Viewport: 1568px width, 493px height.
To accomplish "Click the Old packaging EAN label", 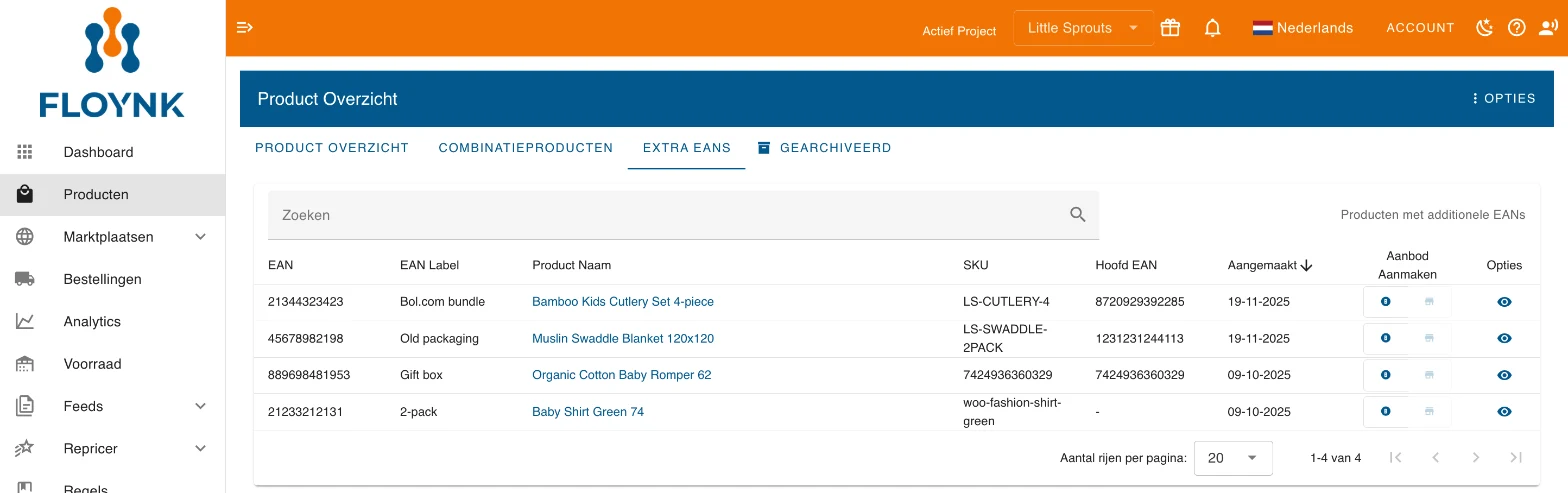I will pyautogui.click(x=439, y=338).
